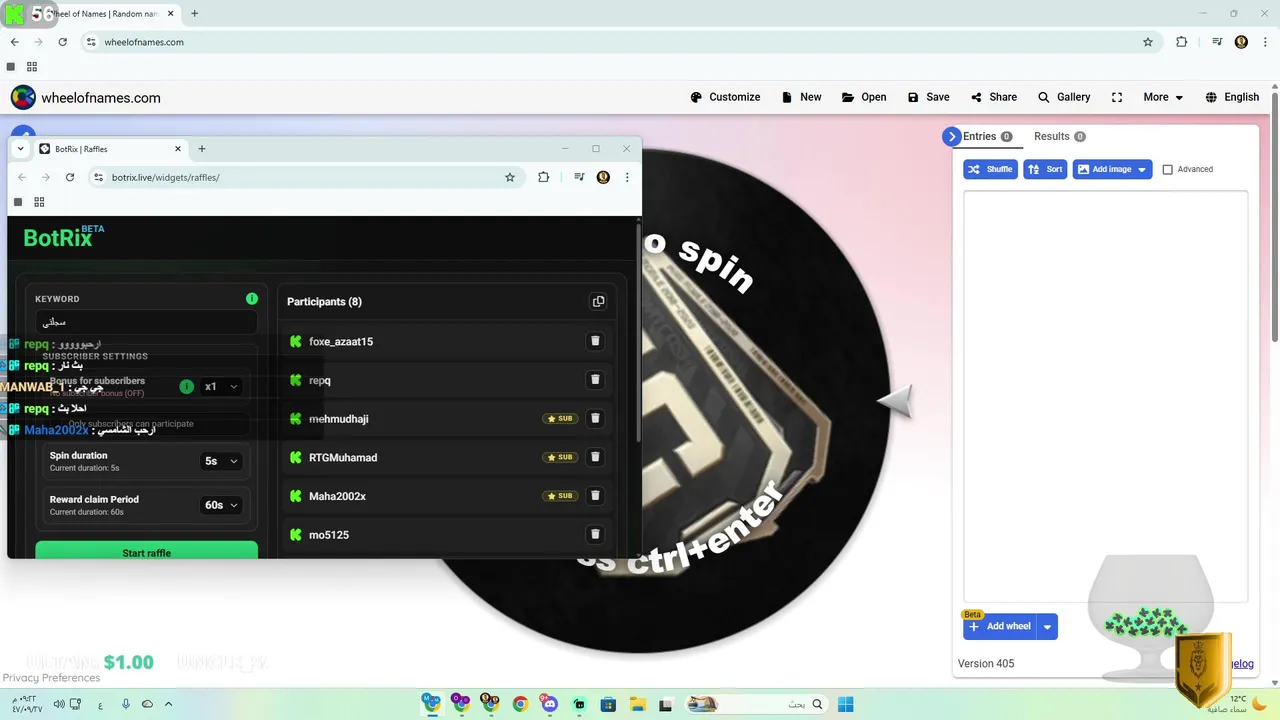Click the BotRix BETA logo
Image resolution: width=1280 pixels, height=720 pixels.
point(63,237)
